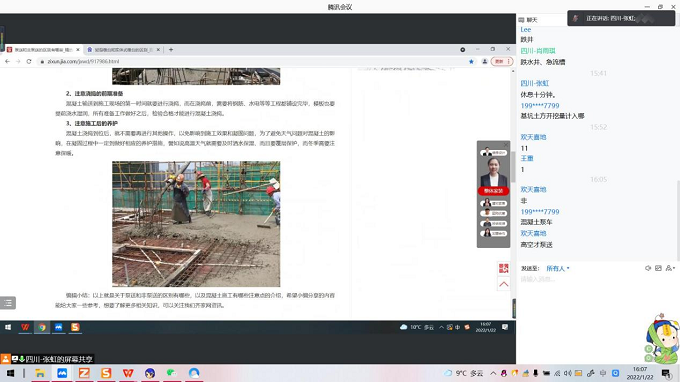The image size is (680, 382).
Task: Click sender name 王重 in chat
Action: [x=527, y=158]
